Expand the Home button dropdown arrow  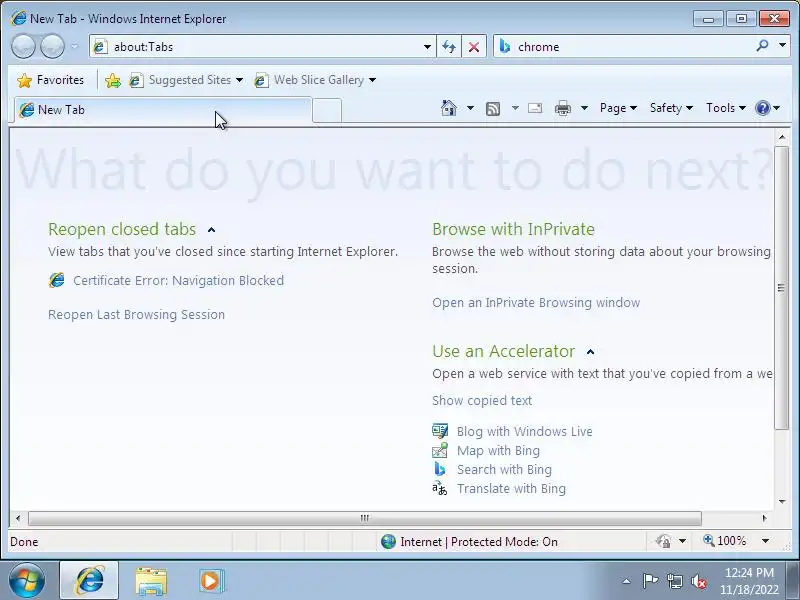pyautogui.click(x=470, y=108)
